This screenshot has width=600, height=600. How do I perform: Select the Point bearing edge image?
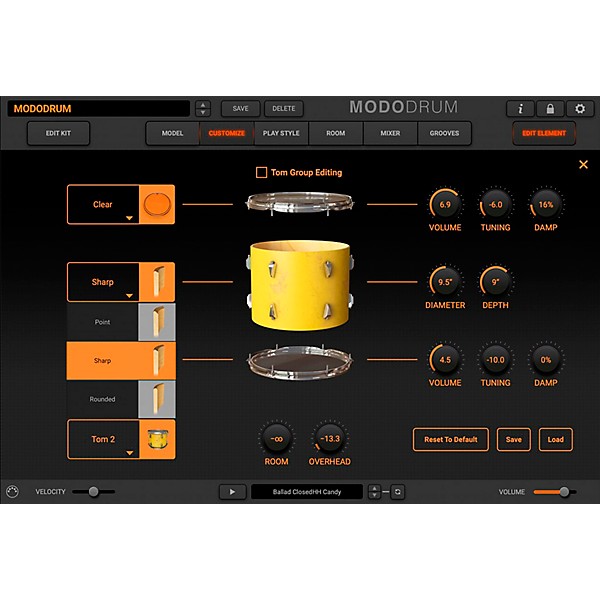tap(157, 322)
